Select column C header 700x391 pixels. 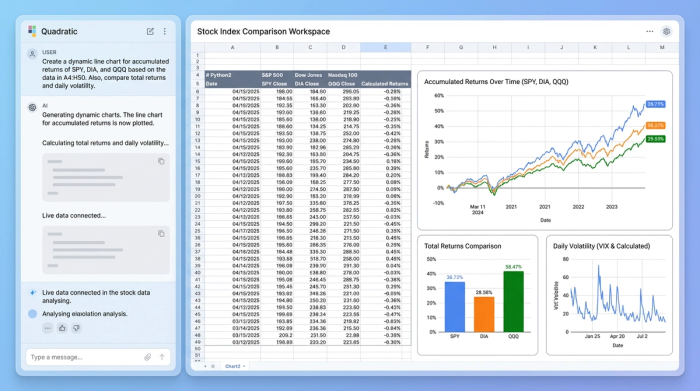pyautogui.click(x=310, y=47)
